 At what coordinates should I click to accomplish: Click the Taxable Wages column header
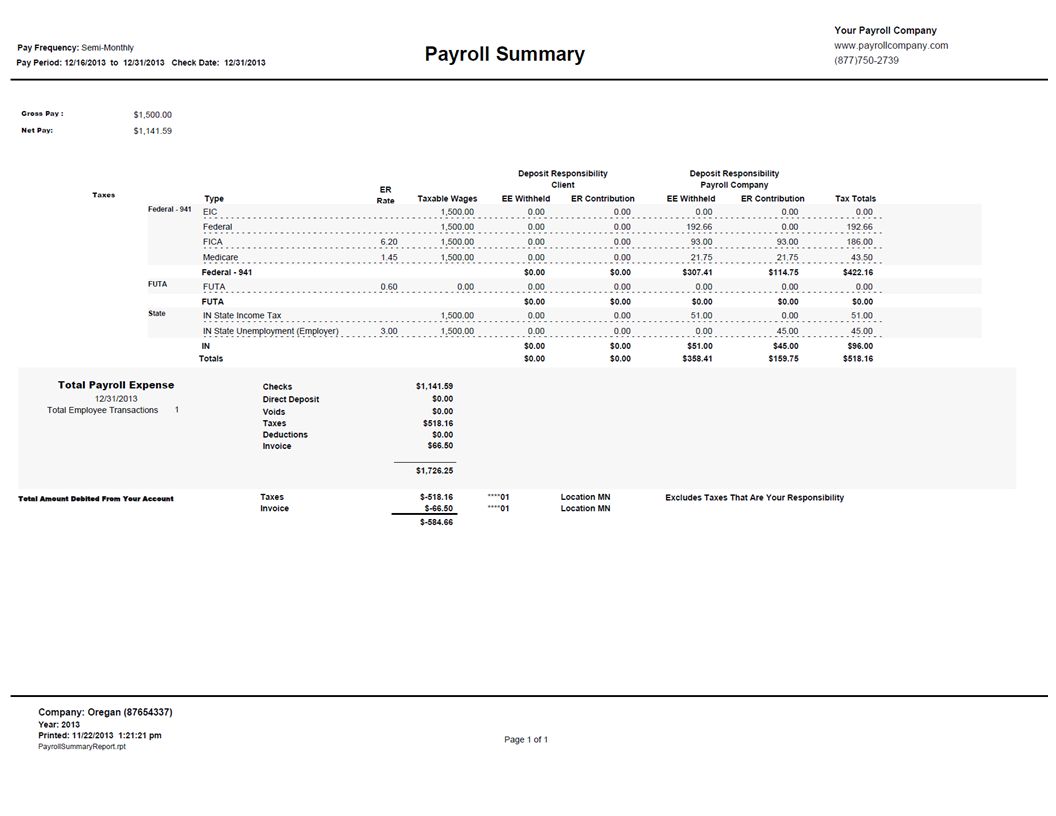point(447,199)
